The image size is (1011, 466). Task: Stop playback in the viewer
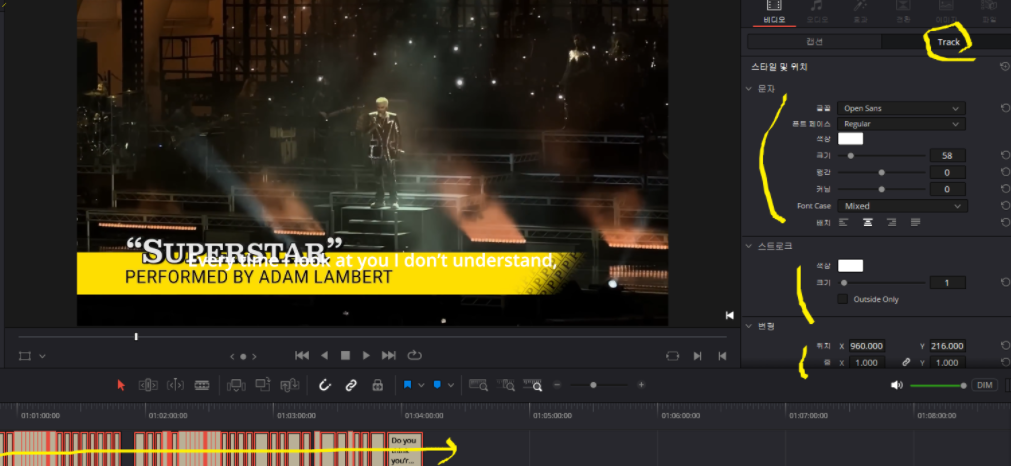[345, 355]
